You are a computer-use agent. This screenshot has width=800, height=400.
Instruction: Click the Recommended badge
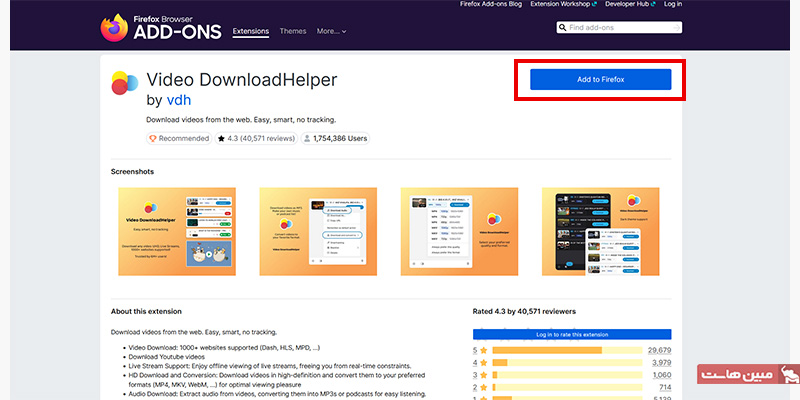pos(179,138)
